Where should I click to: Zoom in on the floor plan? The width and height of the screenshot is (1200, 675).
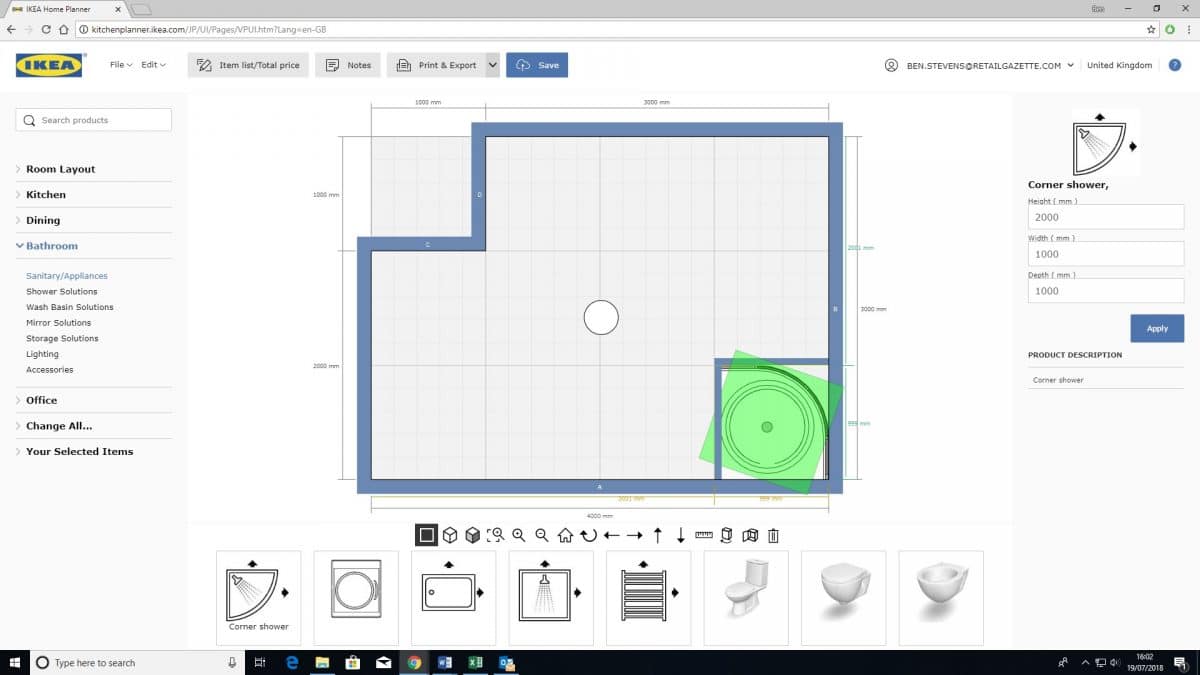[x=518, y=535]
